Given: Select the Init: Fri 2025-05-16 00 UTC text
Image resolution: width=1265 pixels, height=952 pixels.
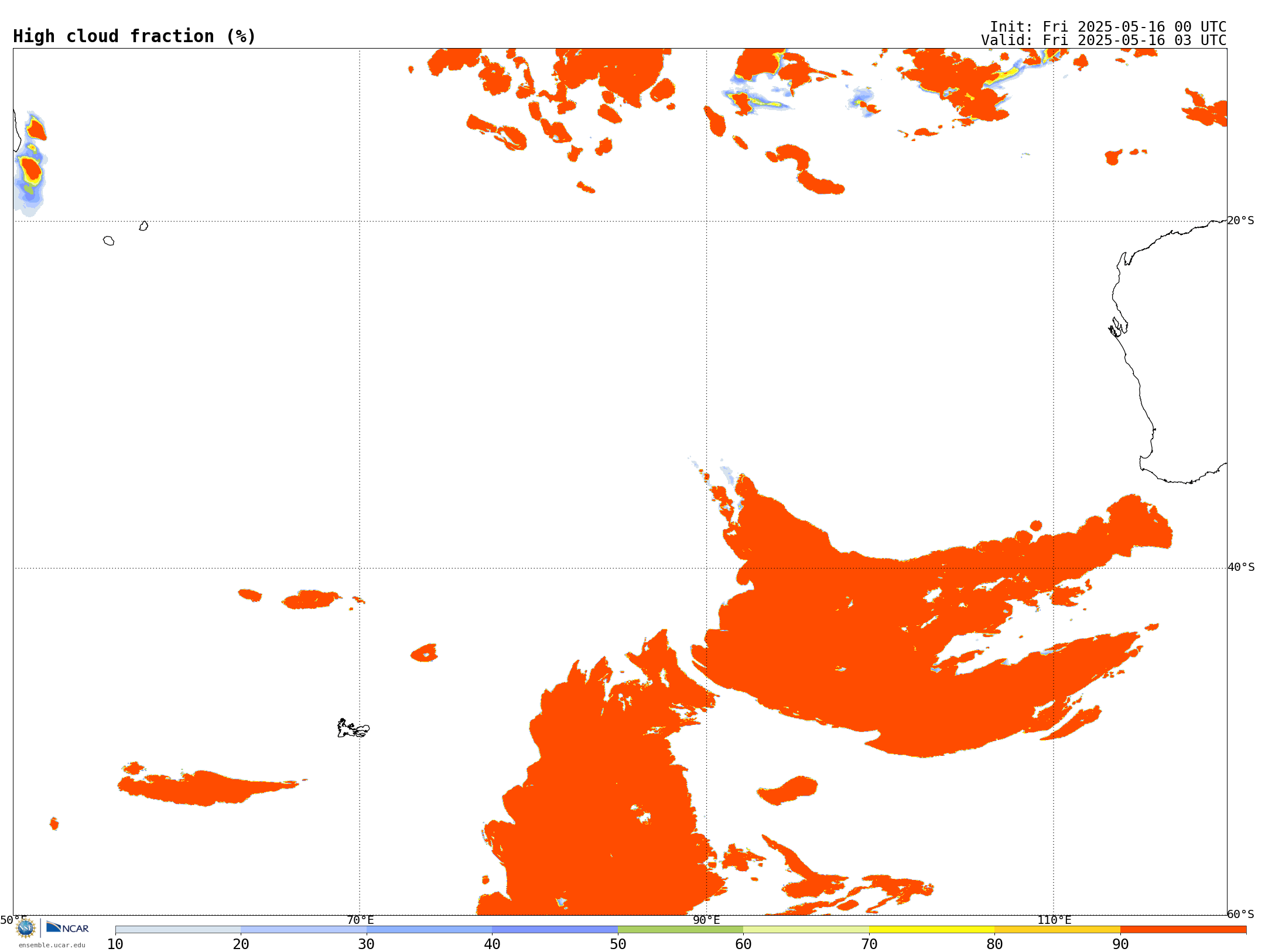Looking at the screenshot, I should pyautogui.click(x=1108, y=27).
